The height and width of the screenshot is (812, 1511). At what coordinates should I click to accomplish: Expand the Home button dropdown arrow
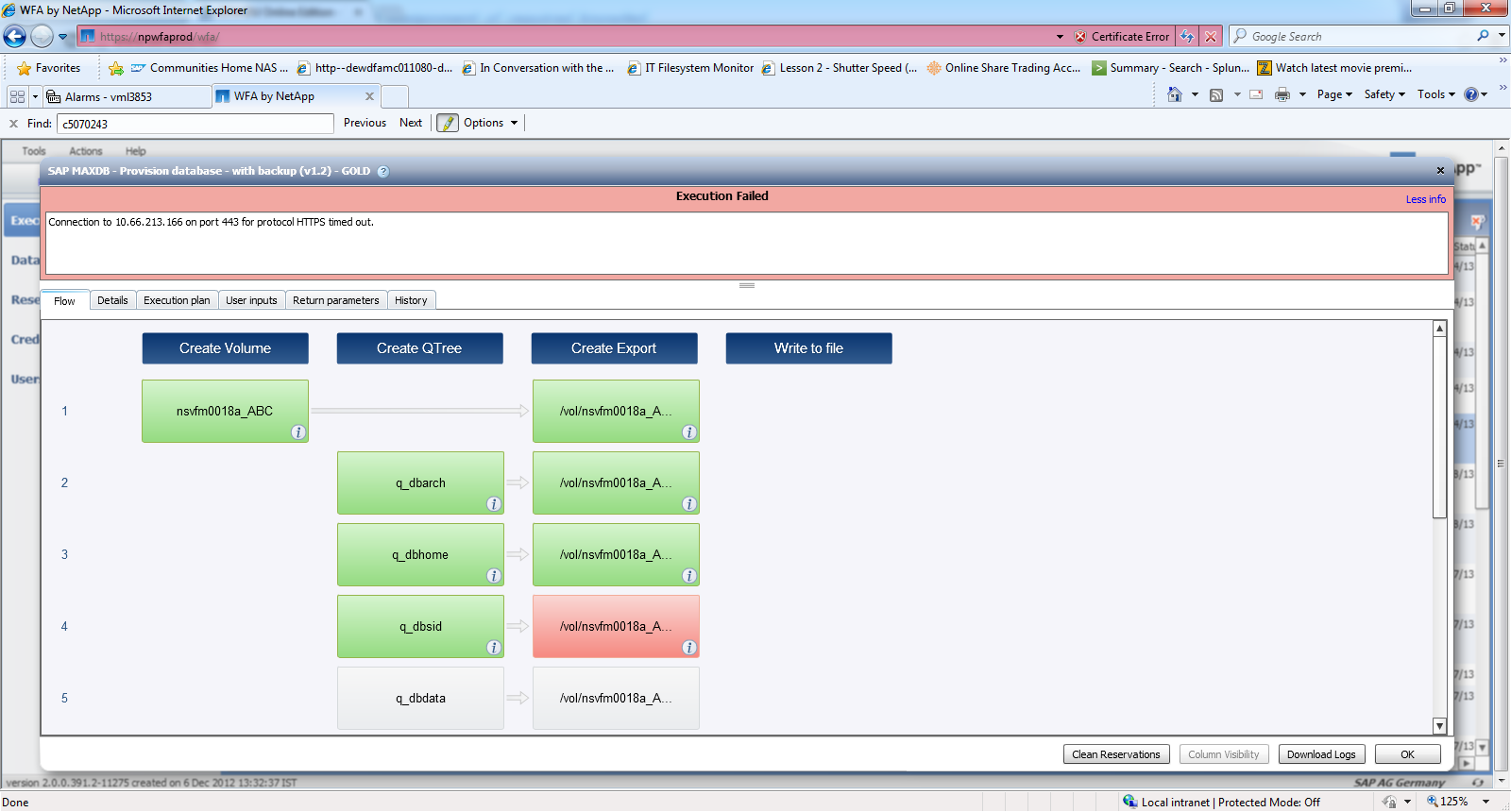[1195, 94]
